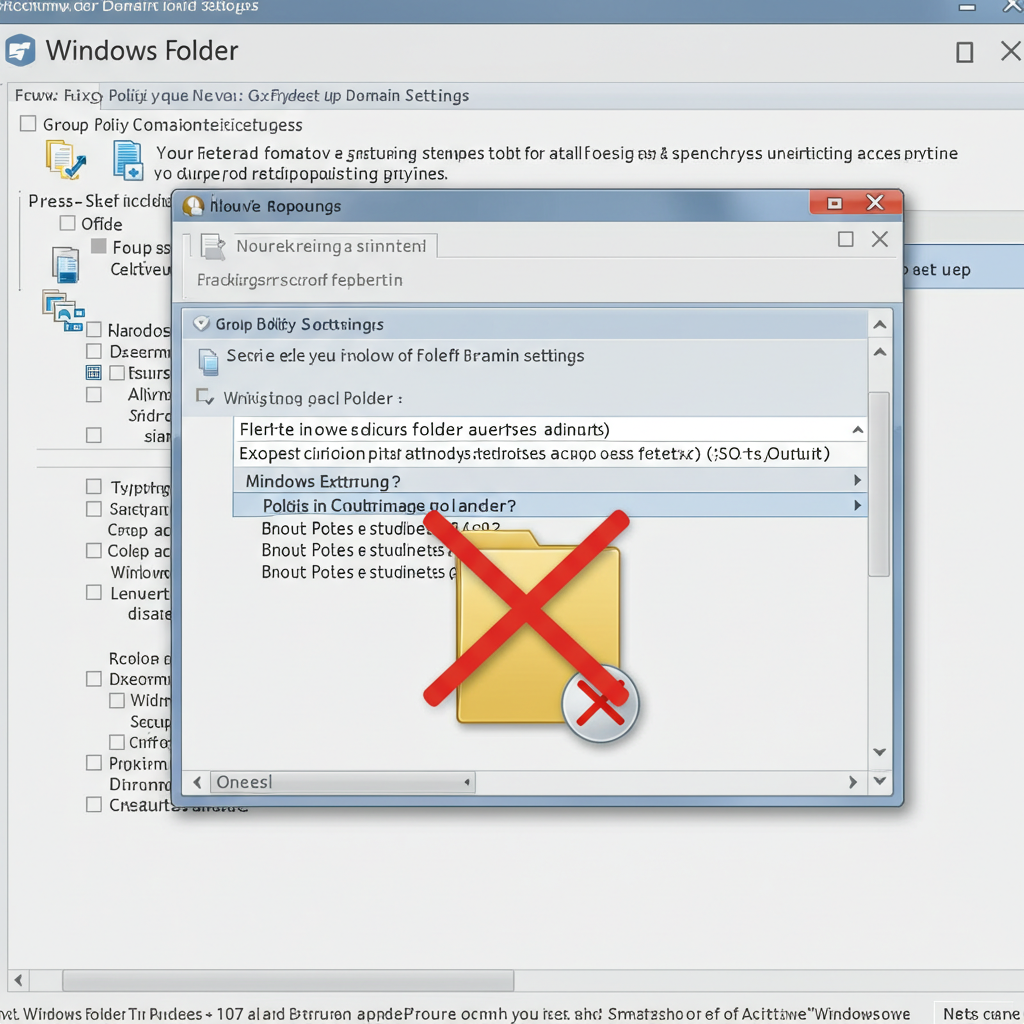This screenshot has height=1024, width=1024.
Task: Collapse the Flerl-te in owe sdicurs folder list chevron
Action: (x=858, y=430)
